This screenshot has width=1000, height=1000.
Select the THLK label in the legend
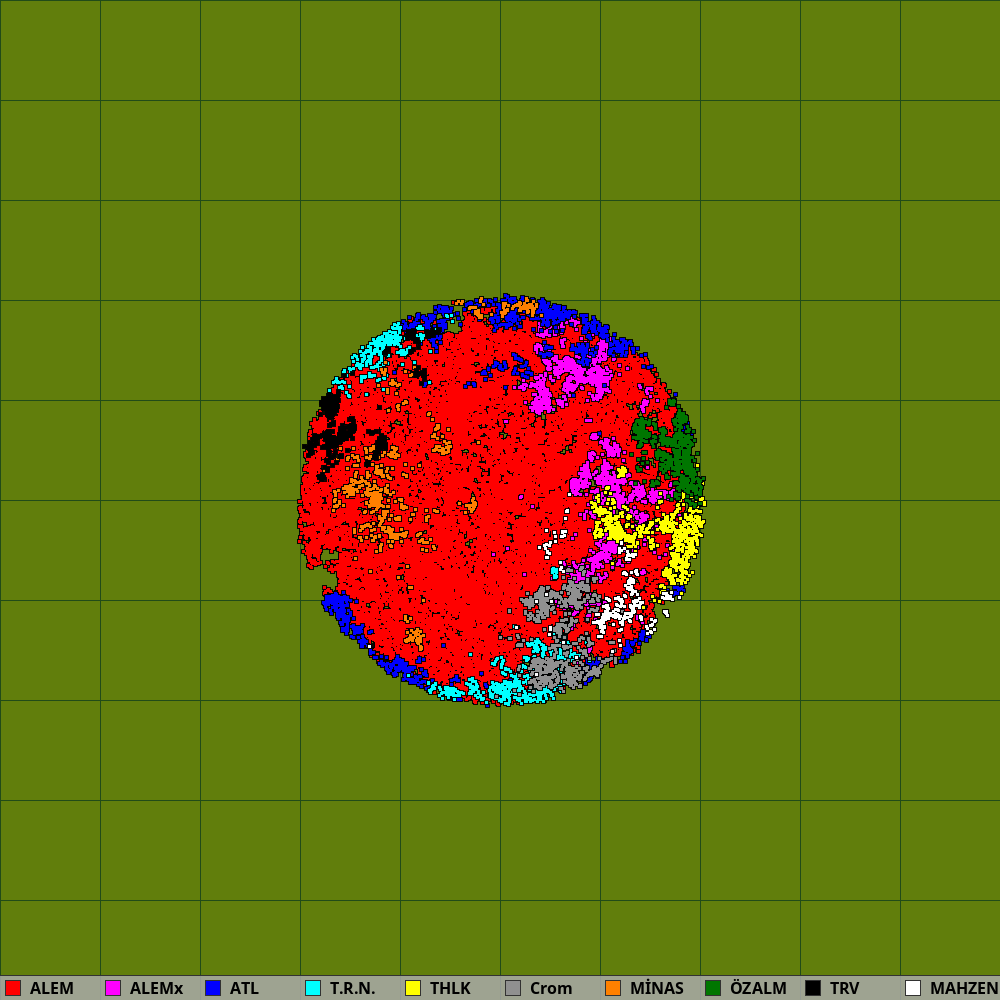(450, 989)
